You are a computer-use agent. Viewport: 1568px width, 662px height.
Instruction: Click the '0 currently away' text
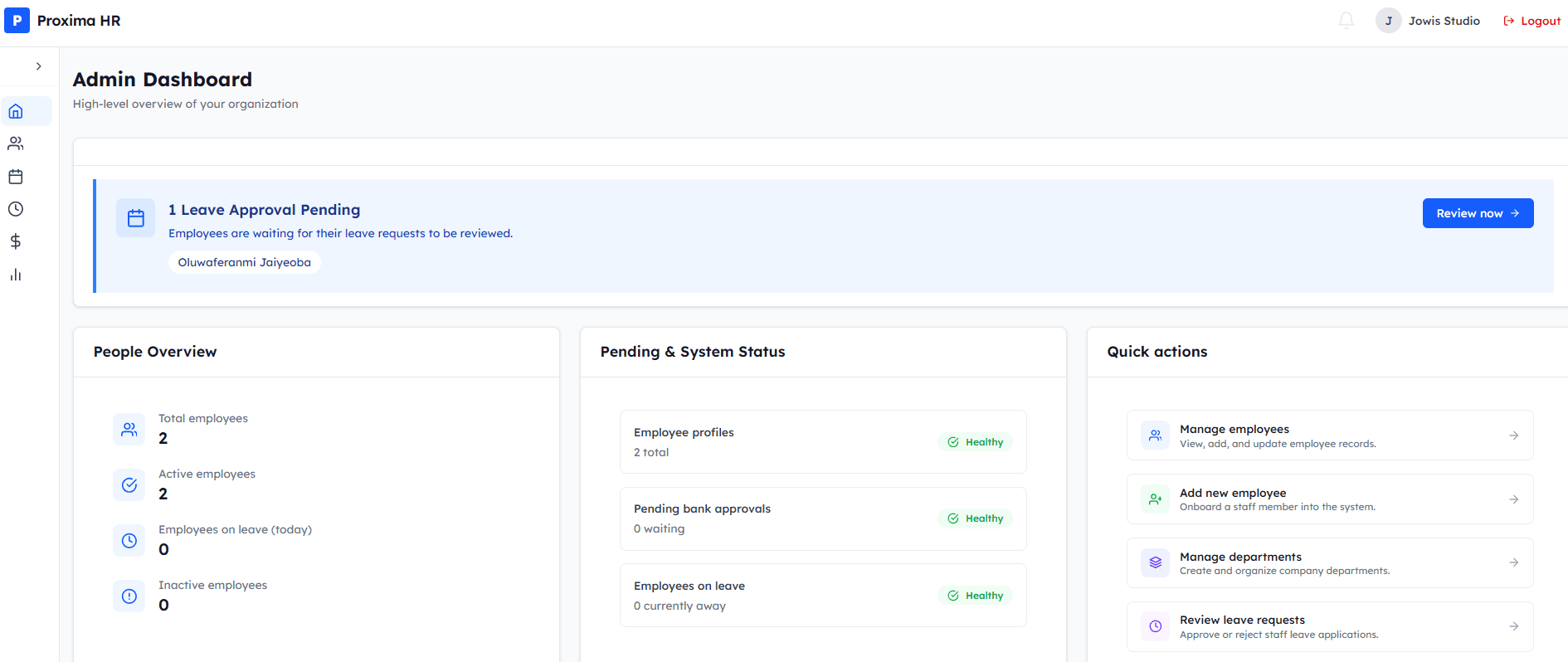coord(679,606)
